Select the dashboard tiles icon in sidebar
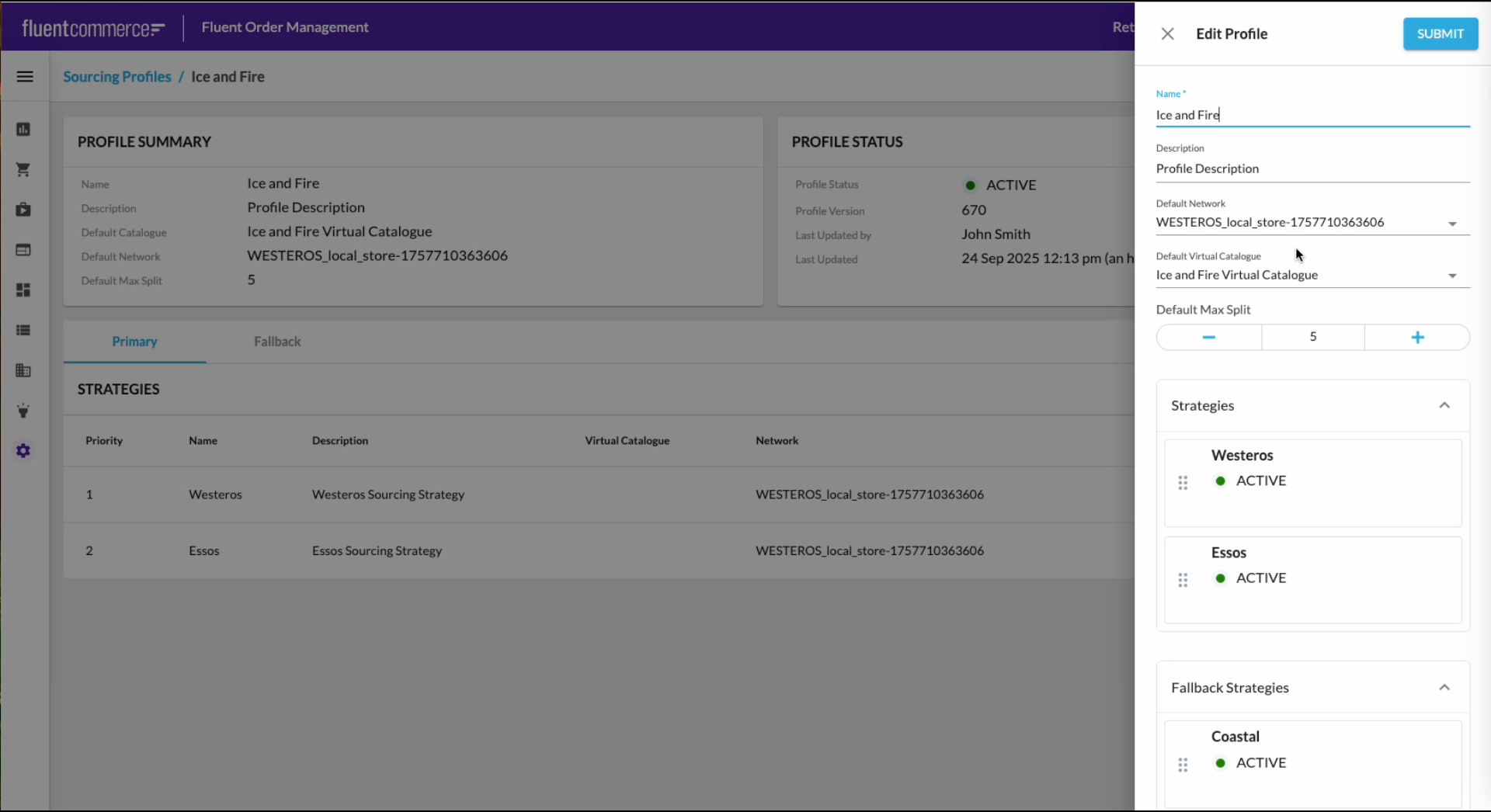The width and height of the screenshot is (1491, 812). 24,290
